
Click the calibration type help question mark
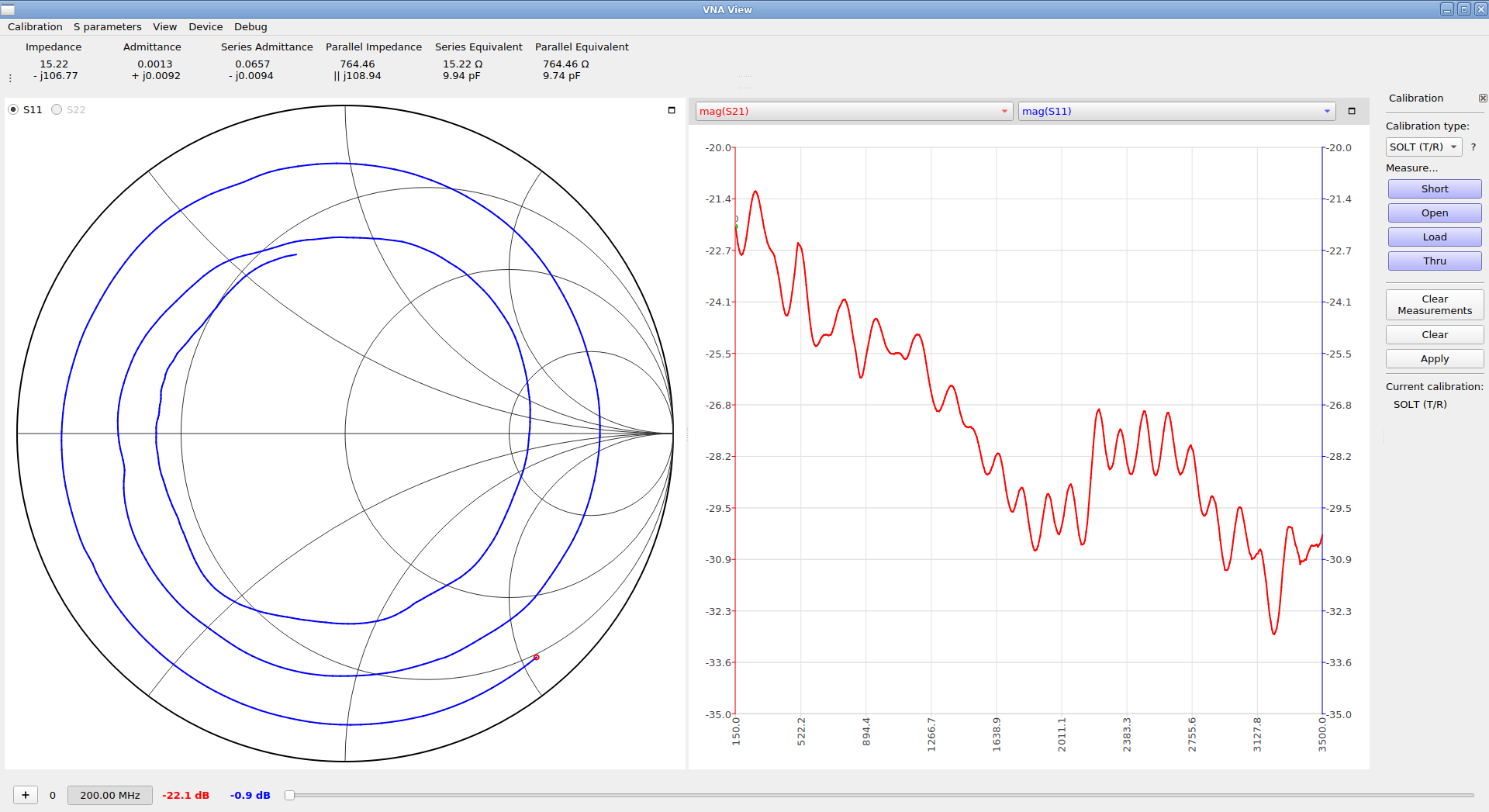(1473, 147)
